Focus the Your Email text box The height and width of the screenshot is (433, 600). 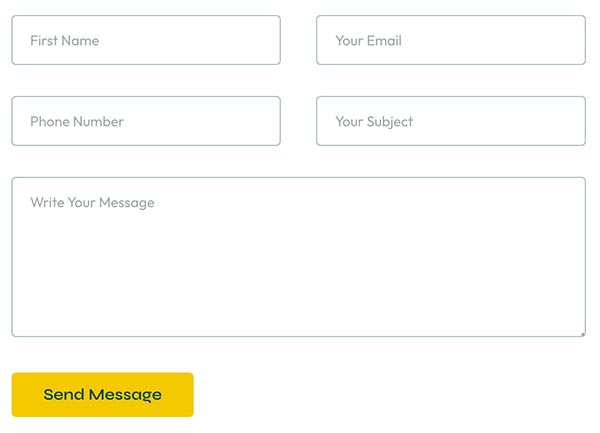(x=451, y=40)
